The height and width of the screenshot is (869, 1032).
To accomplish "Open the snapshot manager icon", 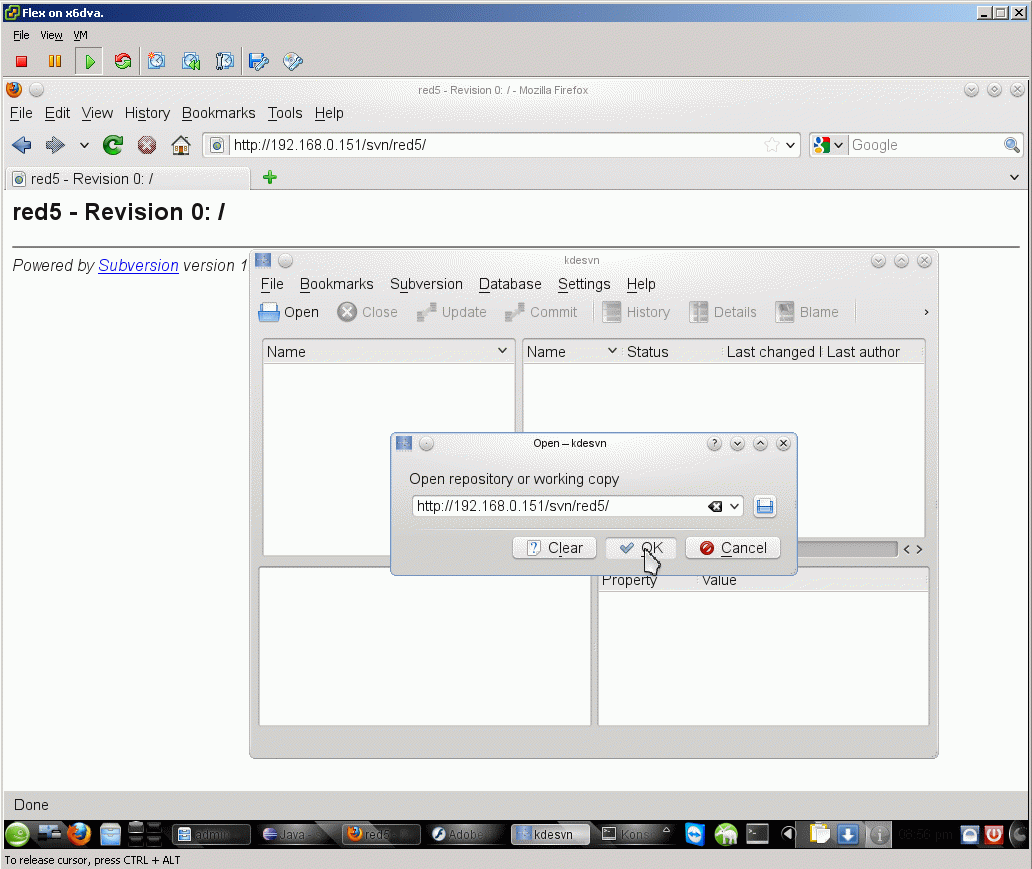I will 224,61.
